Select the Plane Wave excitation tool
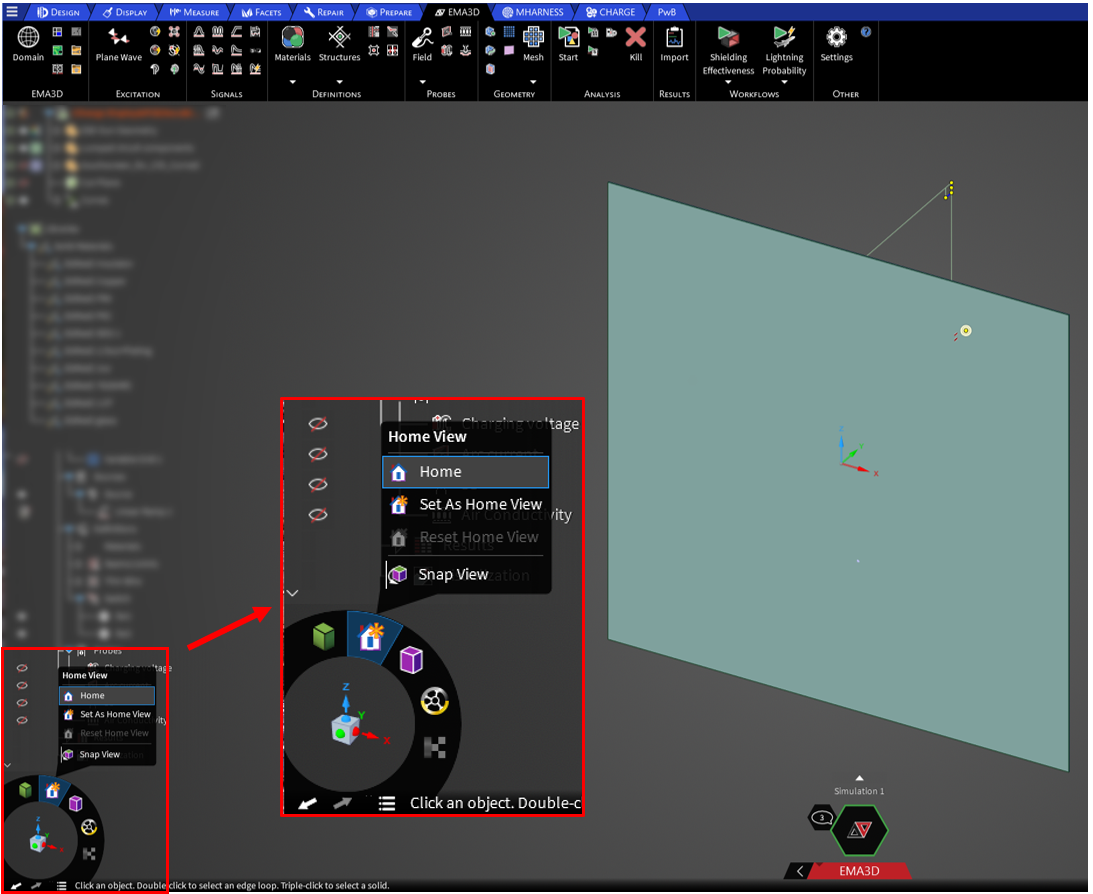 click(x=118, y=38)
